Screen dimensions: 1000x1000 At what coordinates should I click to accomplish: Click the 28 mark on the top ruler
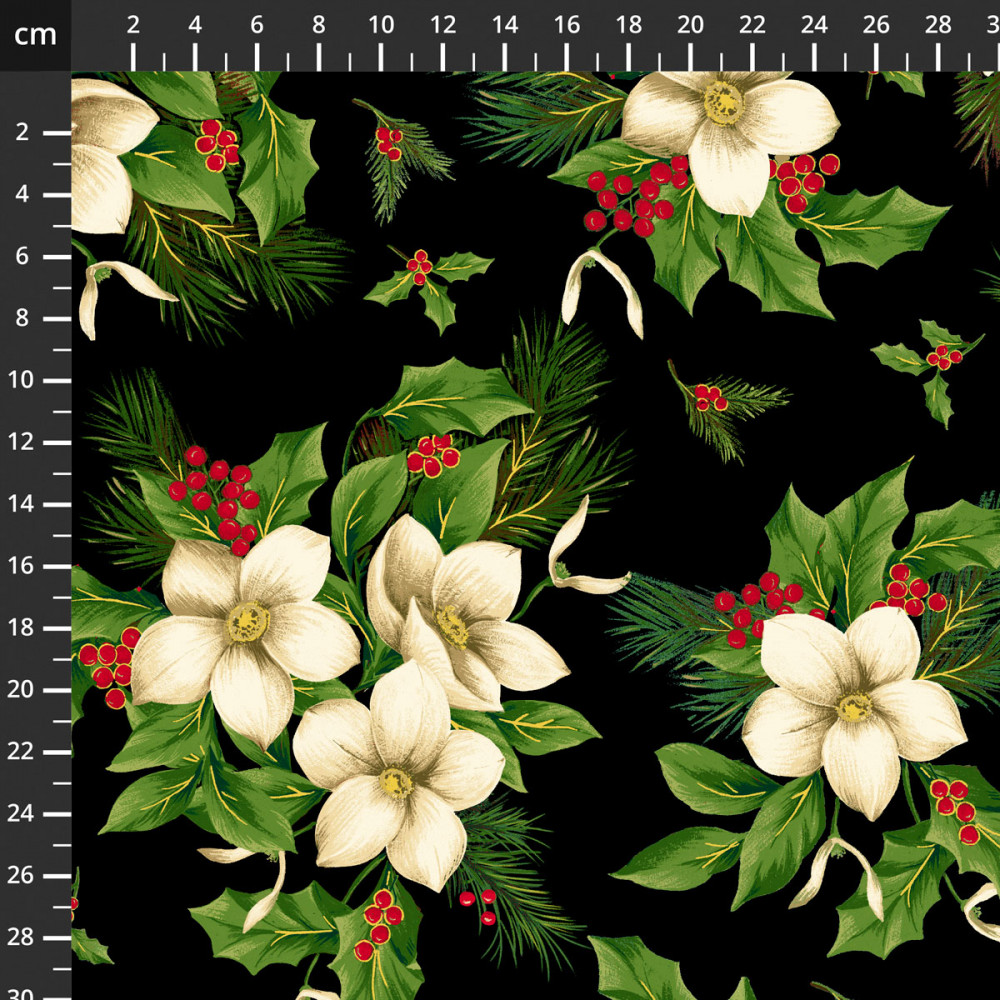pyautogui.click(x=938, y=26)
